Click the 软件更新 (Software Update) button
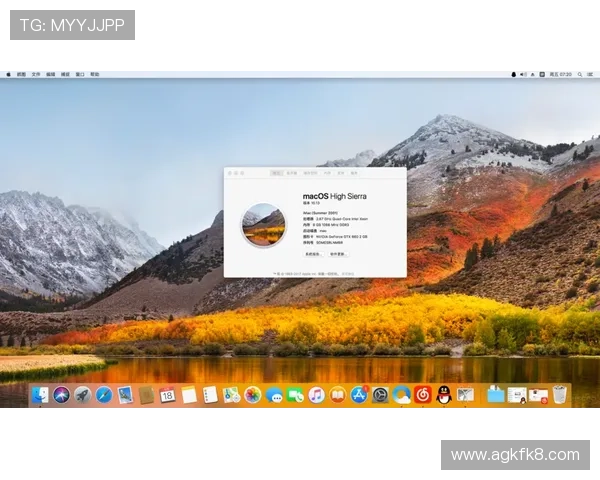The width and height of the screenshot is (600, 480). 338,254
